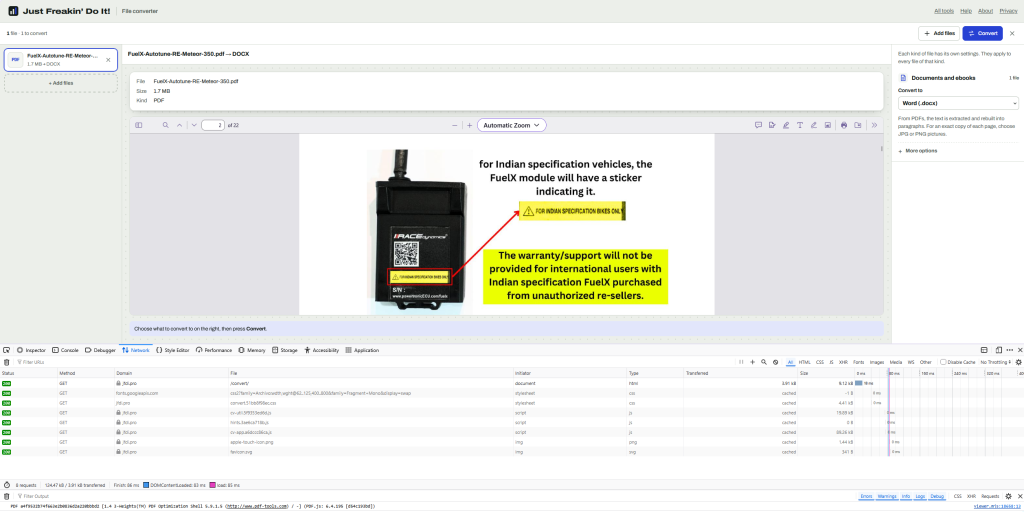Switch to the Memory tab

(x=252, y=351)
